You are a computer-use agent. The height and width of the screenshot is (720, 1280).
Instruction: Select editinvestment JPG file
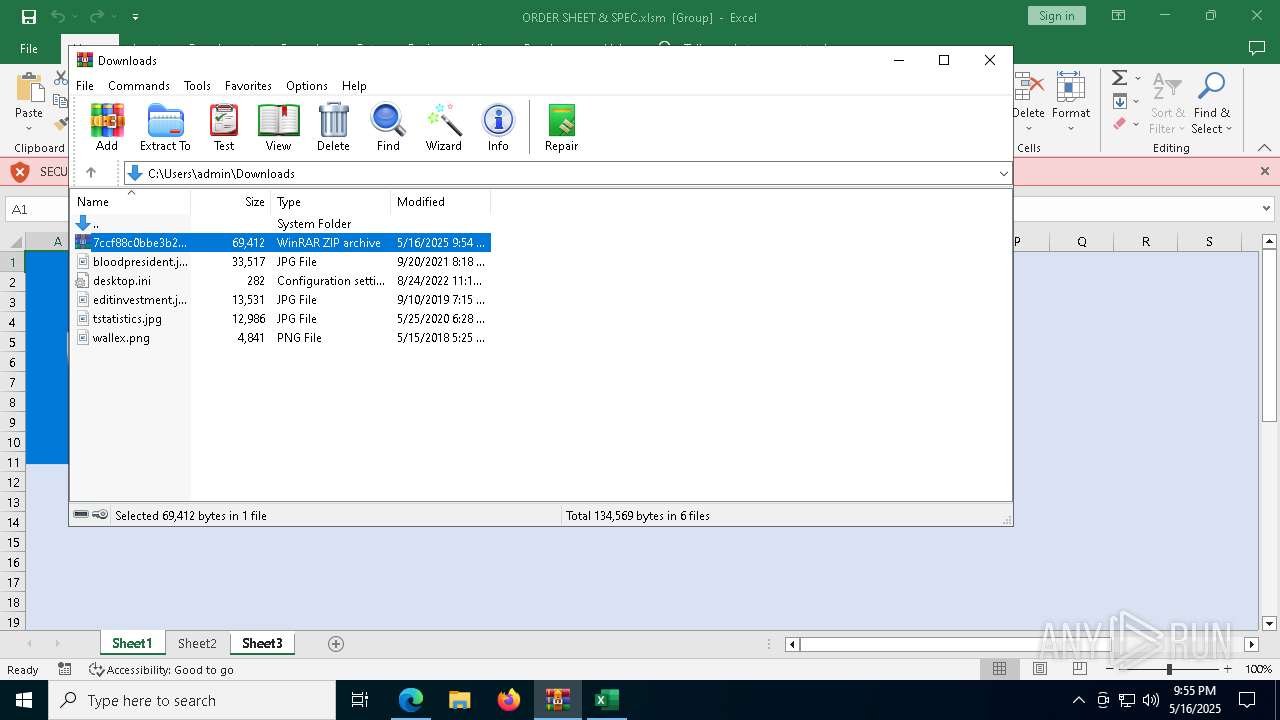(281, 300)
